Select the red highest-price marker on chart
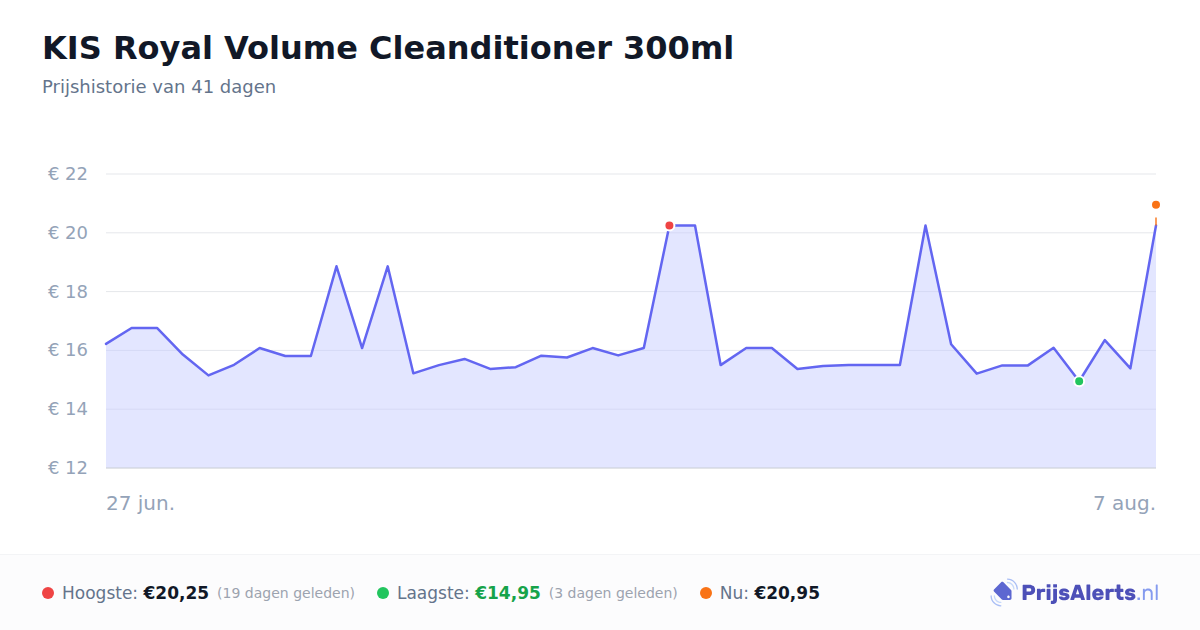Screen dimensions: 1200x630 (x=669, y=226)
